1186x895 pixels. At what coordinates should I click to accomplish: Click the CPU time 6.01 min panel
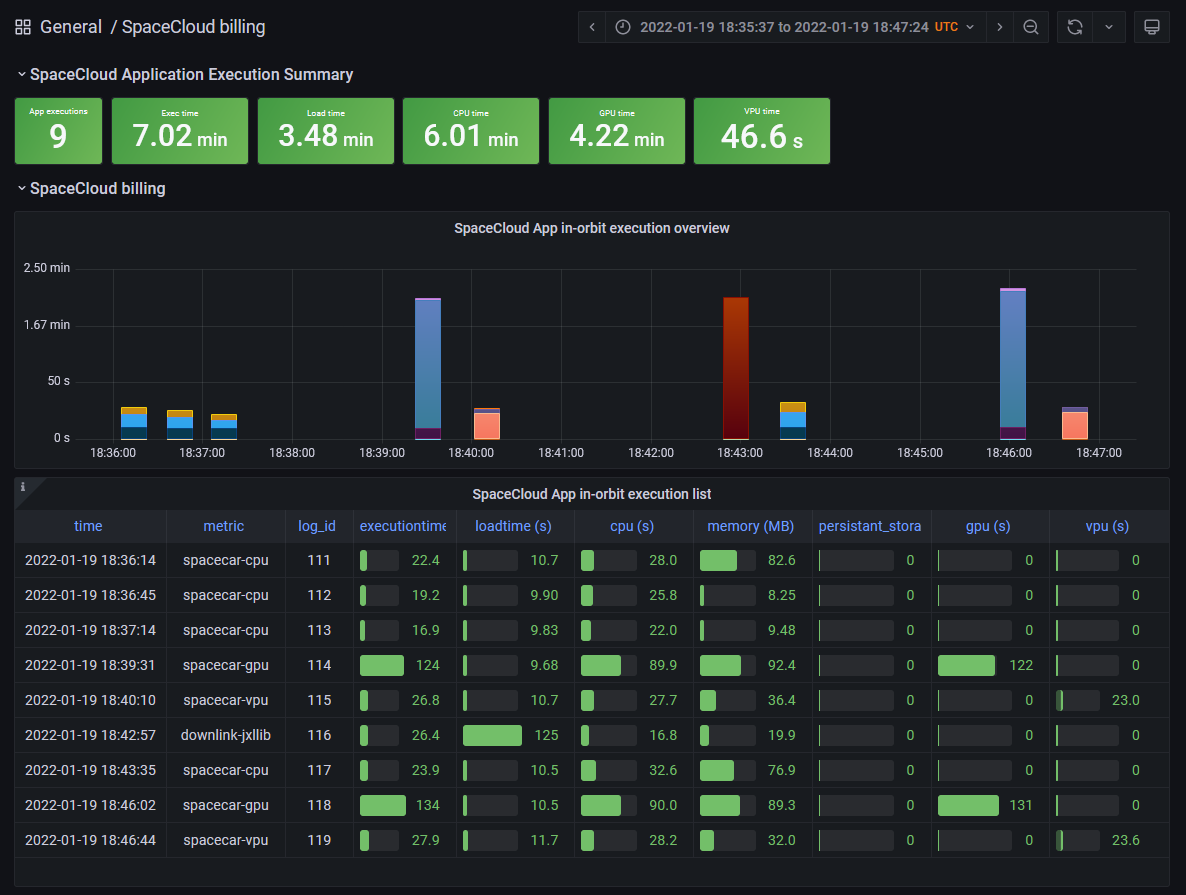(471, 131)
